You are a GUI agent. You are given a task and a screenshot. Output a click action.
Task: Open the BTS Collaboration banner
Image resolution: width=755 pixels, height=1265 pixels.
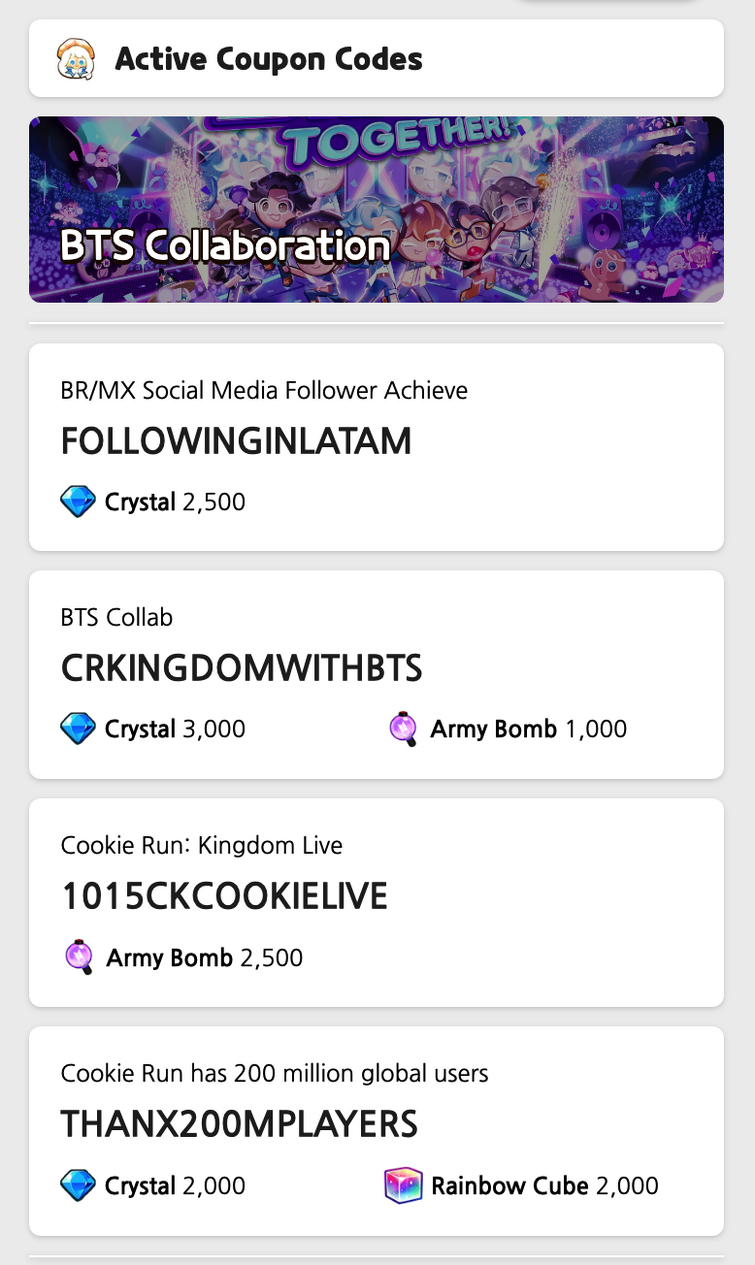pos(376,210)
